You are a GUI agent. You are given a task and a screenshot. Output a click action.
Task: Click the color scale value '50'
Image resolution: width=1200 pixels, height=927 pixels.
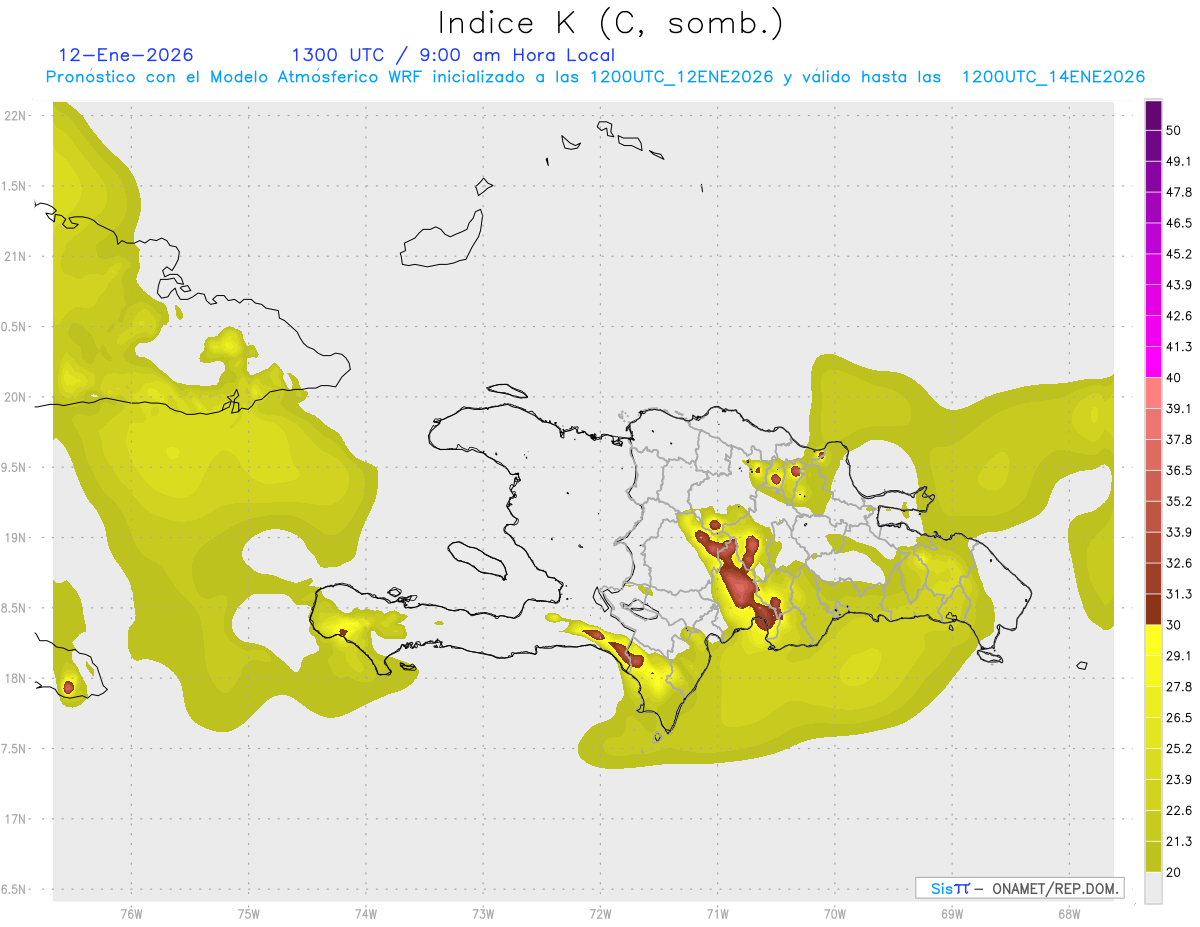(1175, 131)
